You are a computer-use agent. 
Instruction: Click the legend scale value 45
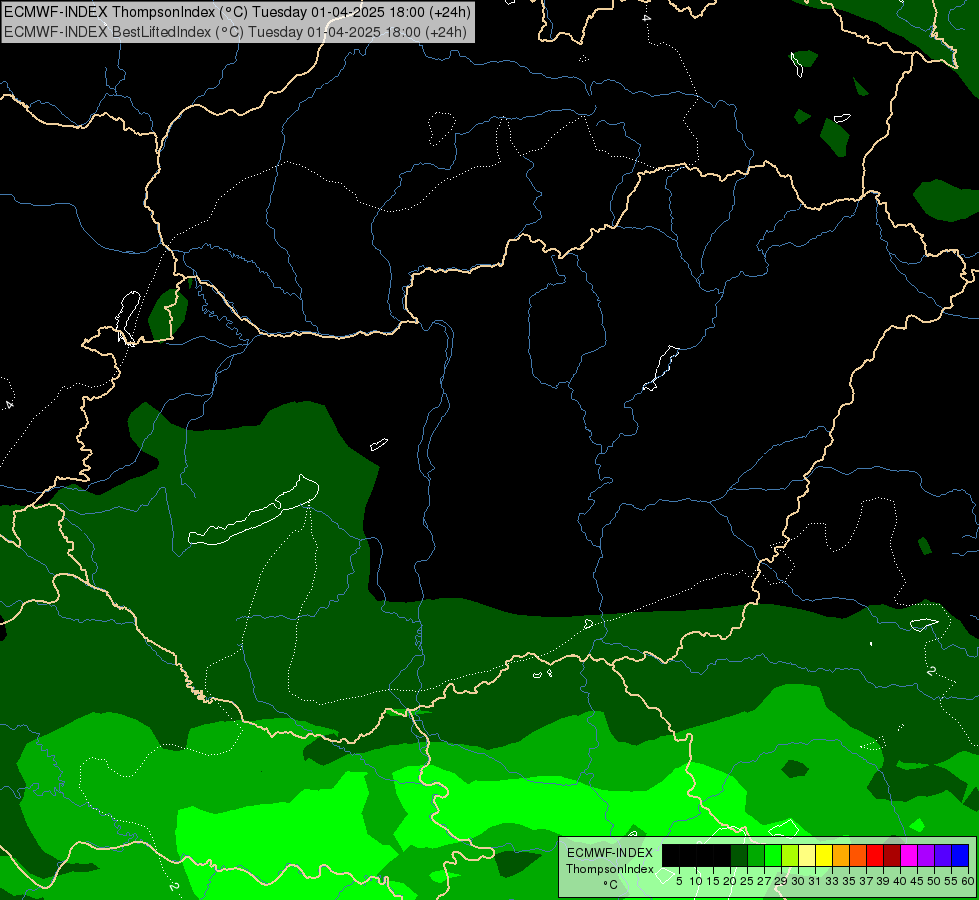tap(918, 881)
